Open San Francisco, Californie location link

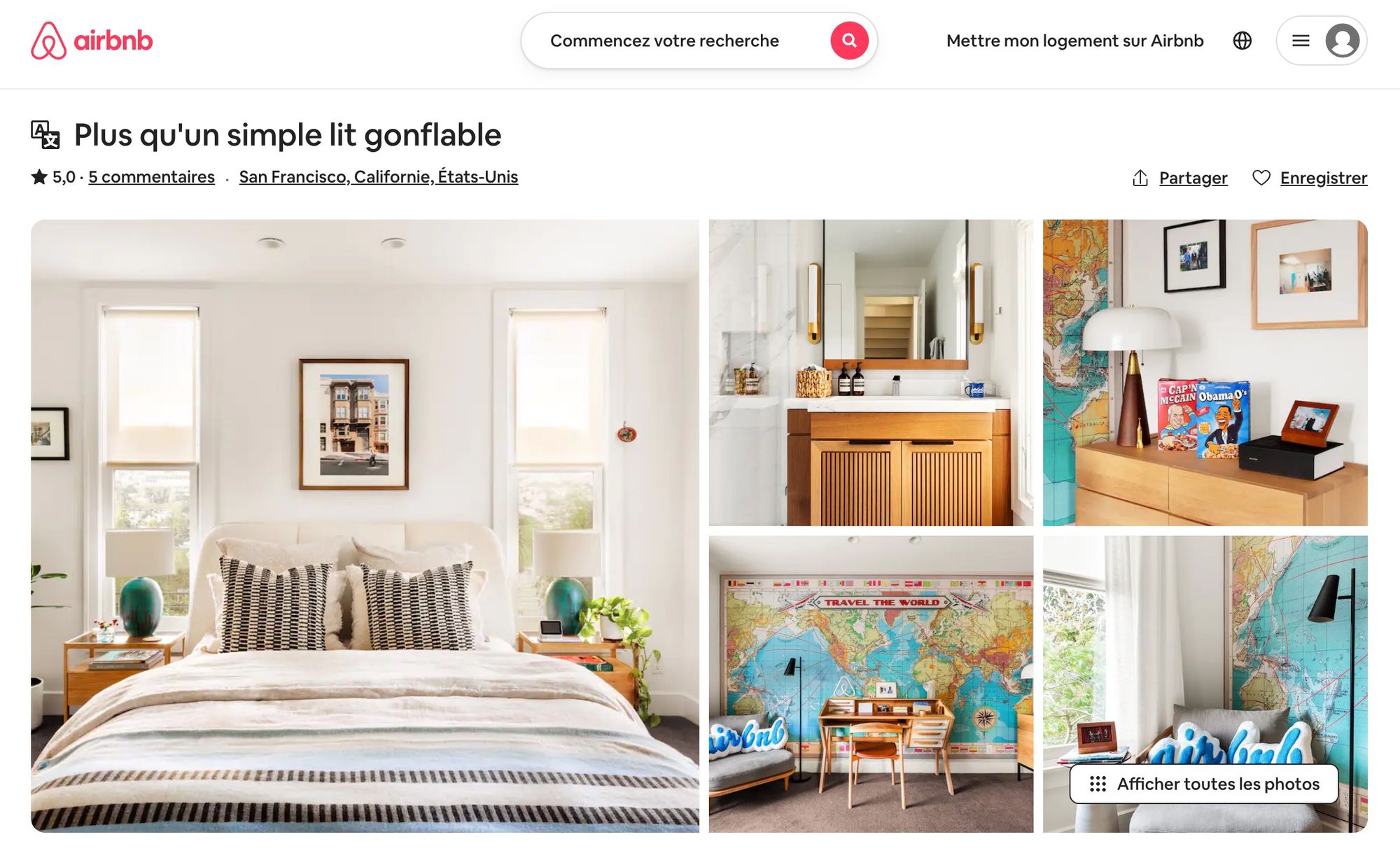tap(379, 177)
